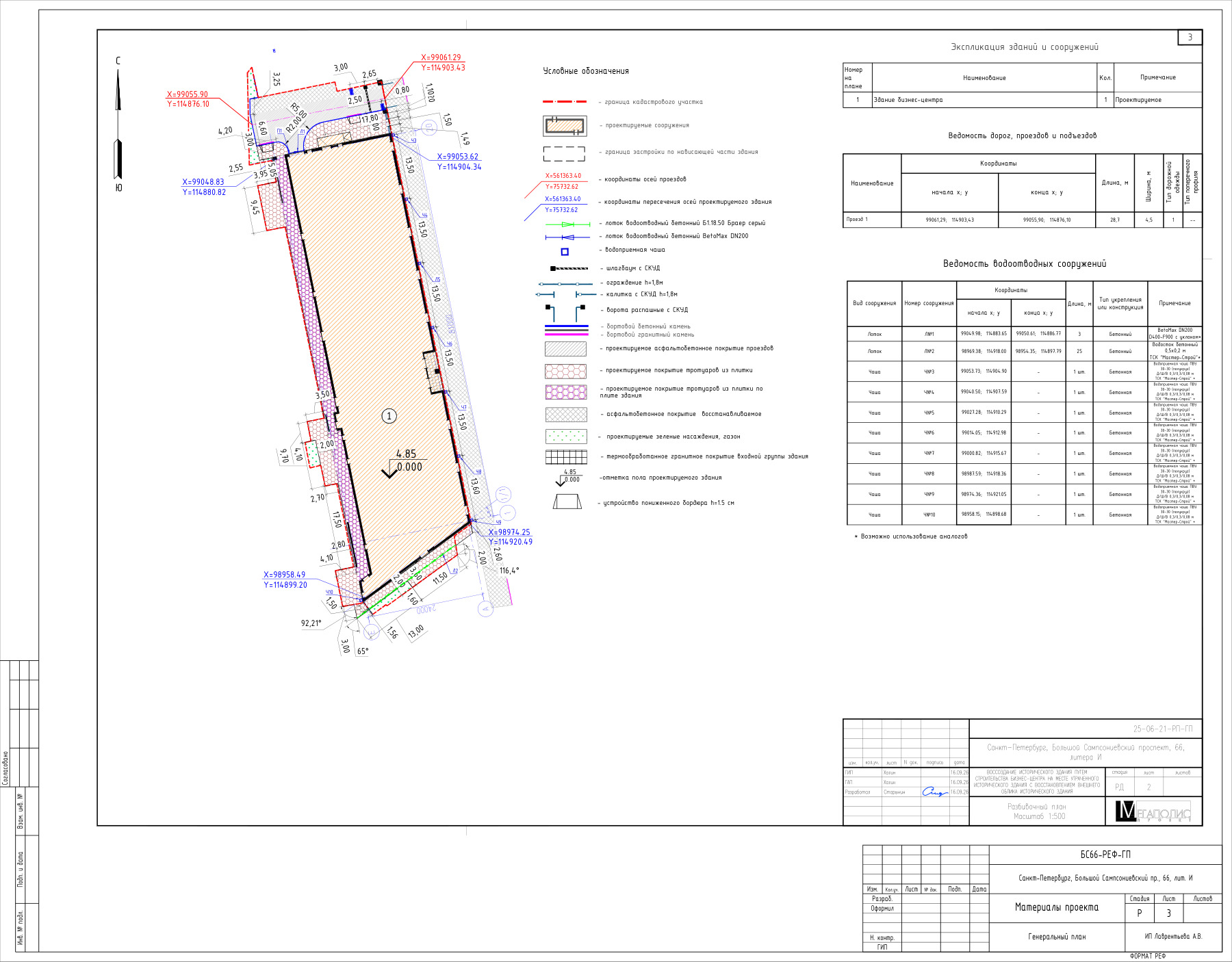Click the blue coordinate label X=98974.25
The height and width of the screenshot is (962, 1232).
click(x=509, y=532)
